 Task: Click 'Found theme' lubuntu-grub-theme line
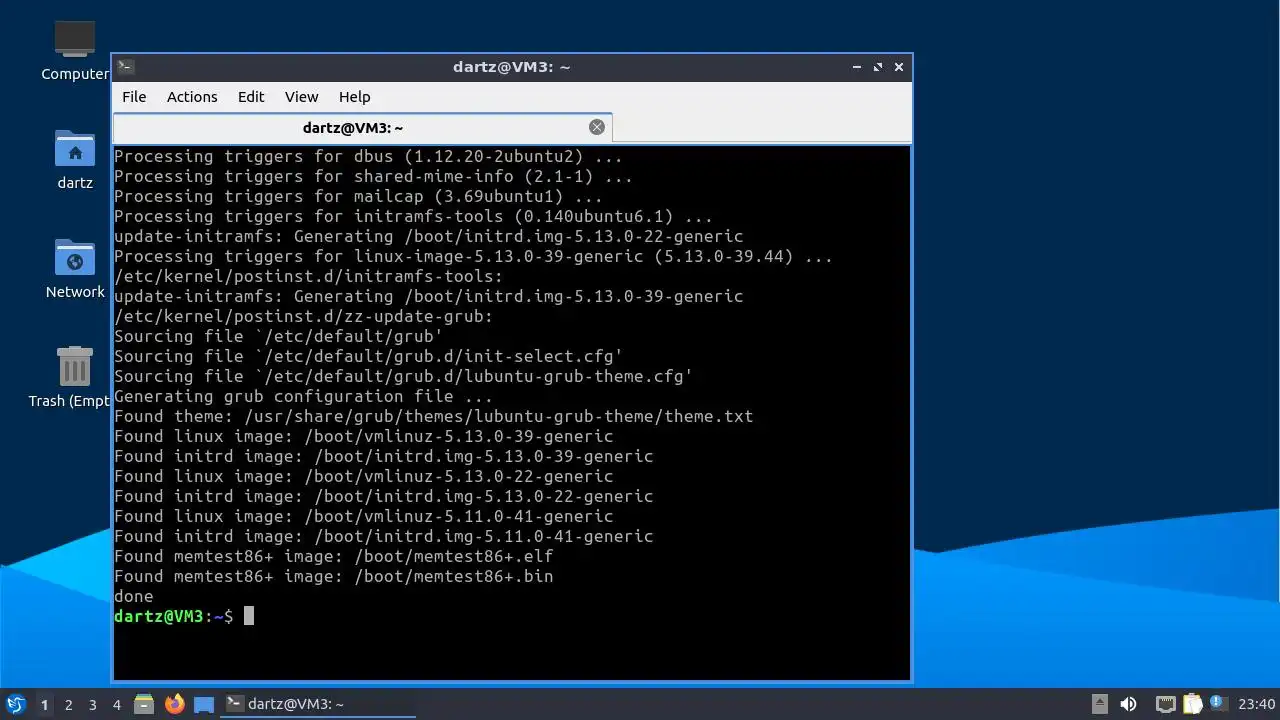point(433,416)
